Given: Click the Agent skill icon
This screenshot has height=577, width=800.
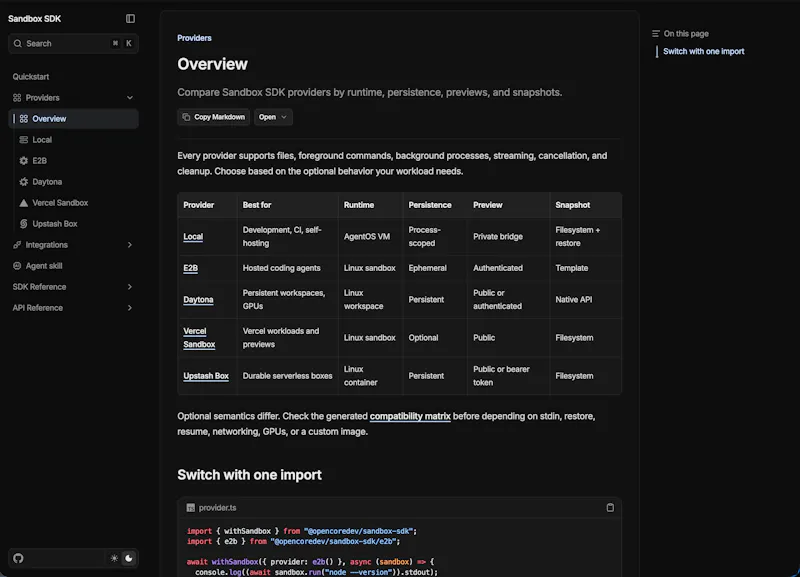Looking at the screenshot, I should click(x=17, y=266).
